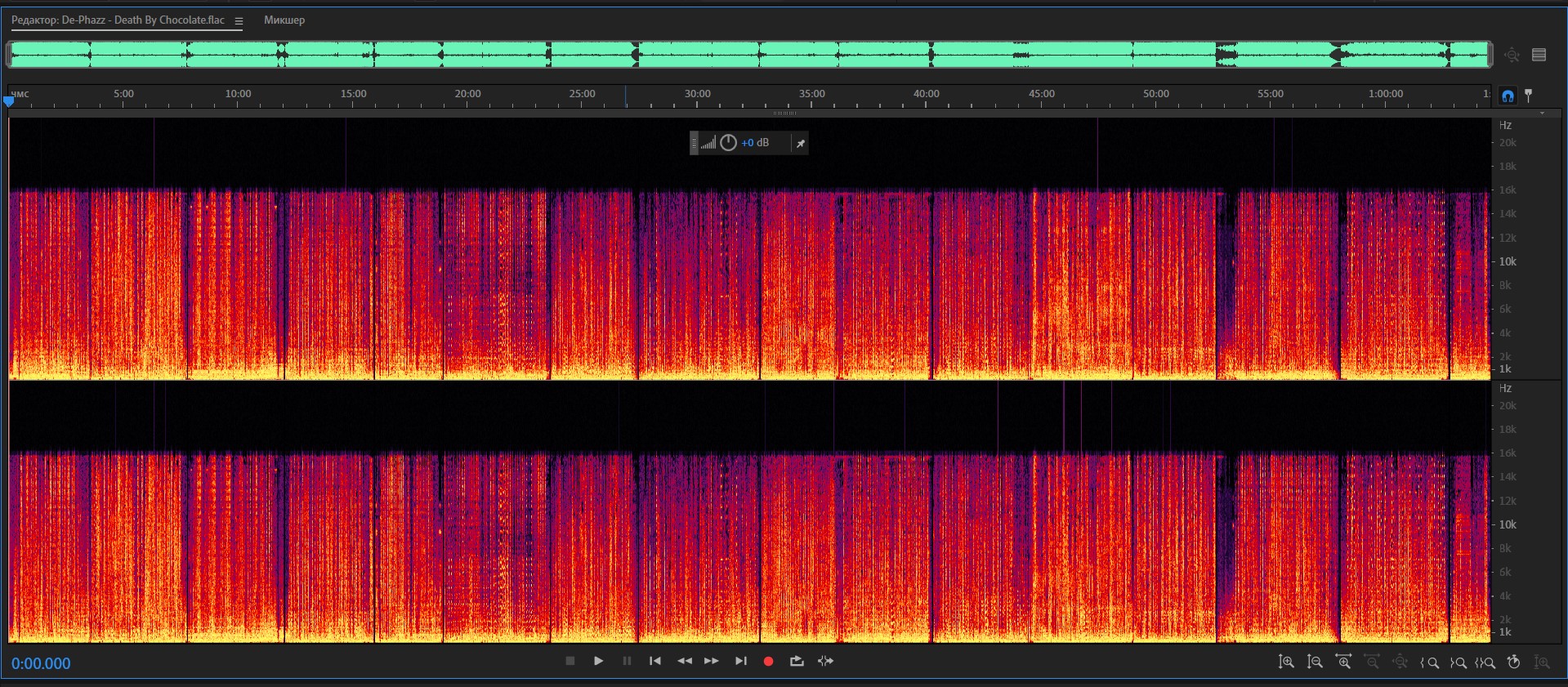Image resolution: width=1568 pixels, height=687 pixels.
Task: Zoom in amplitude icon
Action: [x=1286, y=662]
